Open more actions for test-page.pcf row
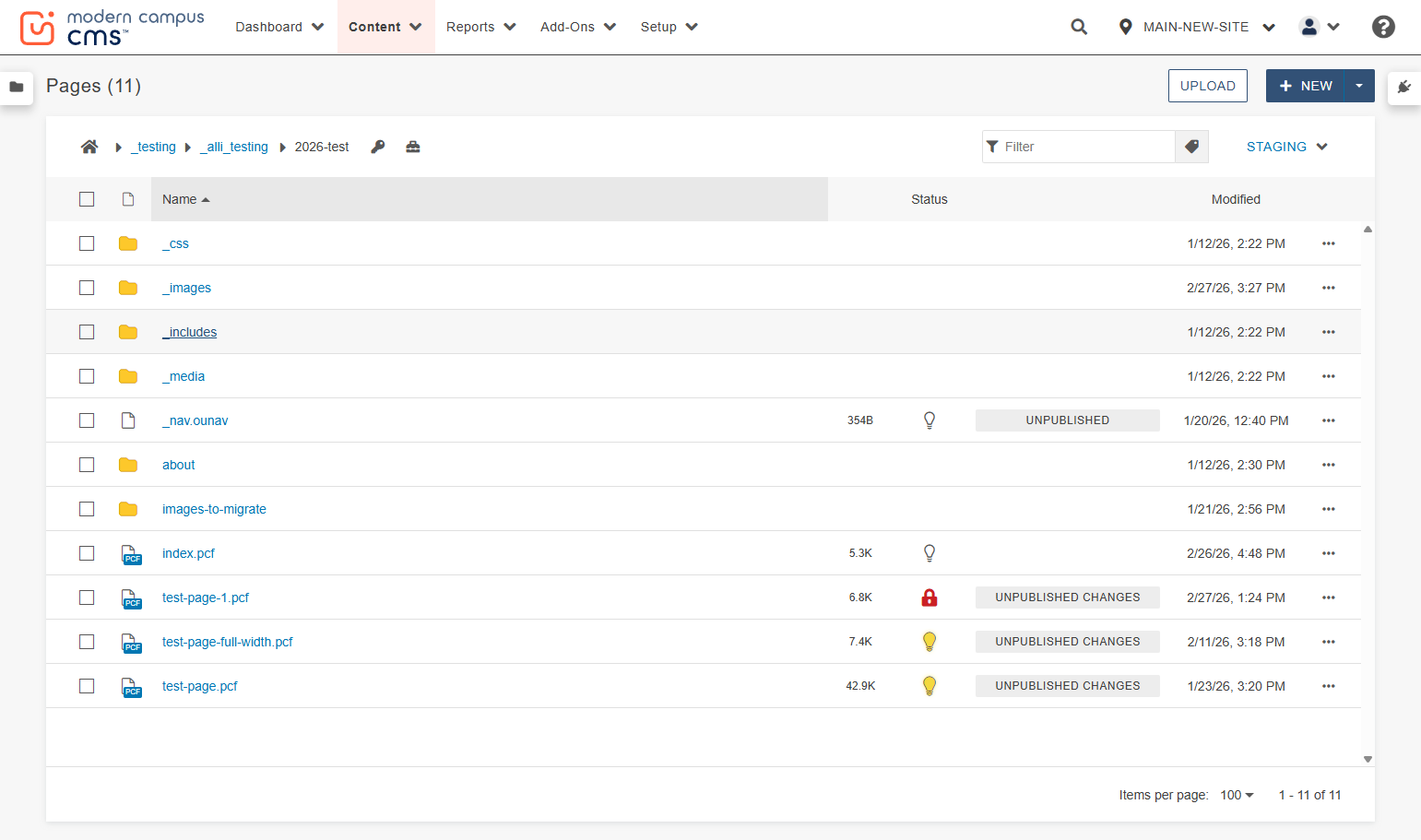 (1329, 686)
